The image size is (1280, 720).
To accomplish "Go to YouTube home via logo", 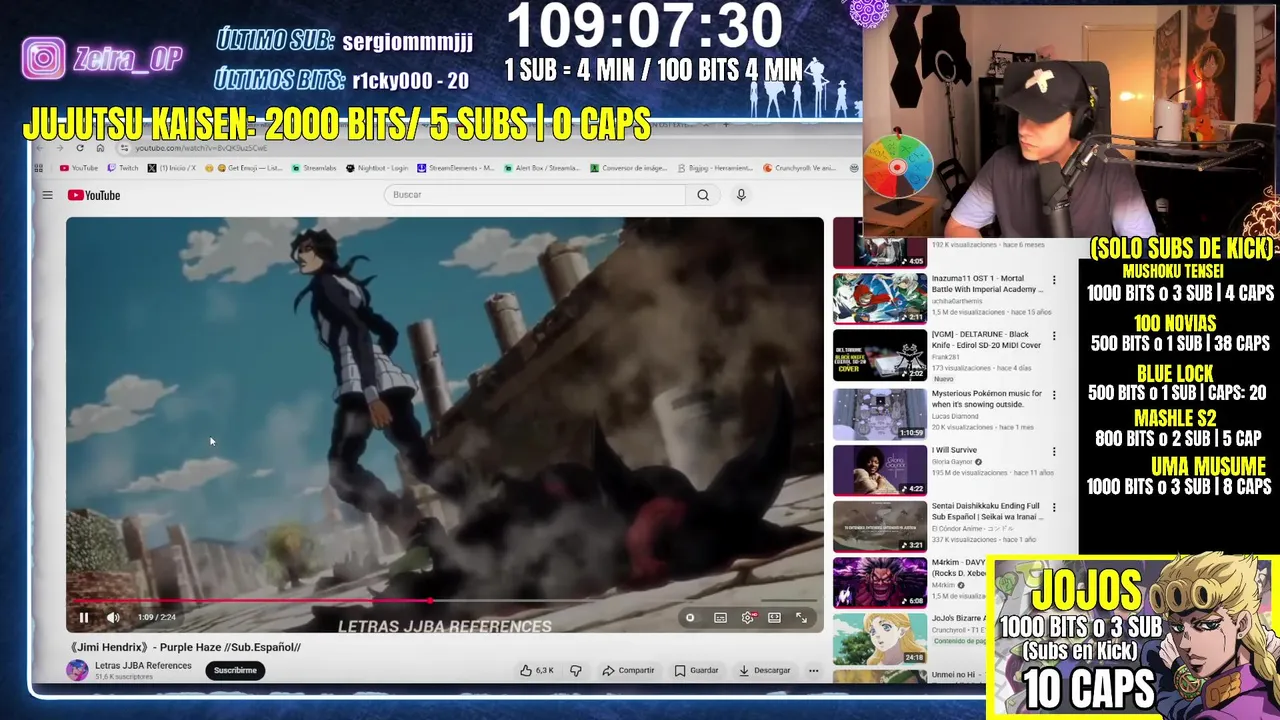I will [94, 195].
